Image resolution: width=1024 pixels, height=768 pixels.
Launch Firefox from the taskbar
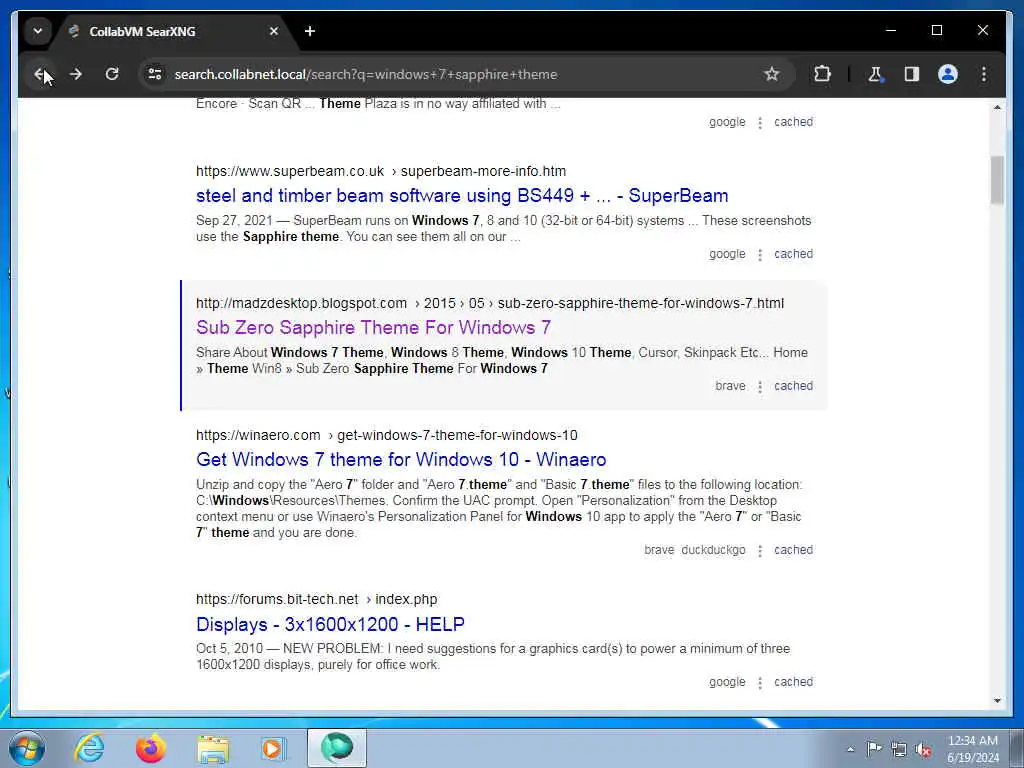tap(151, 748)
